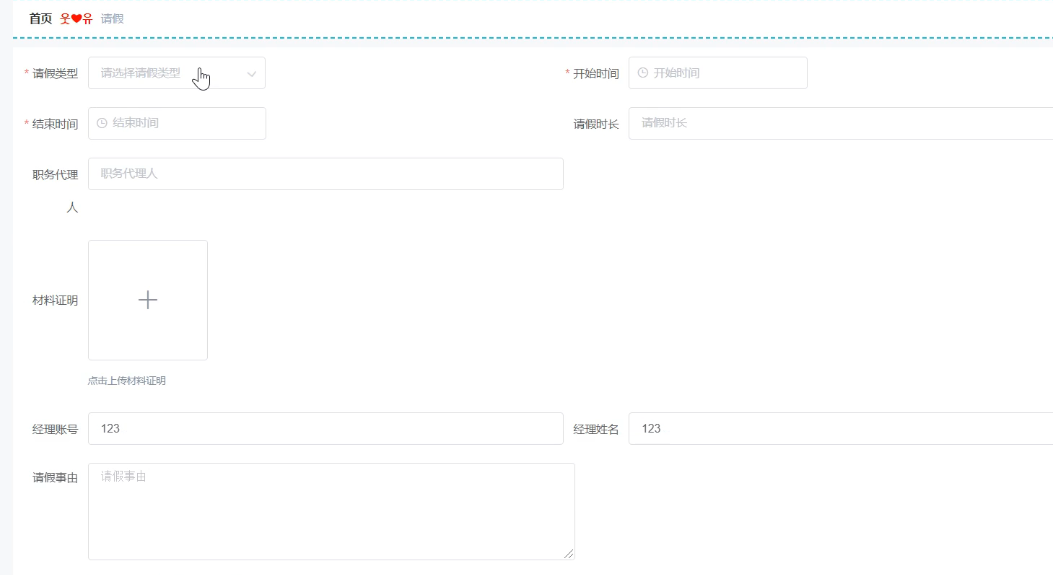This screenshot has width=1053, height=575.
Task: Focus the 职务代理人 input field
Action: (325, 173)
